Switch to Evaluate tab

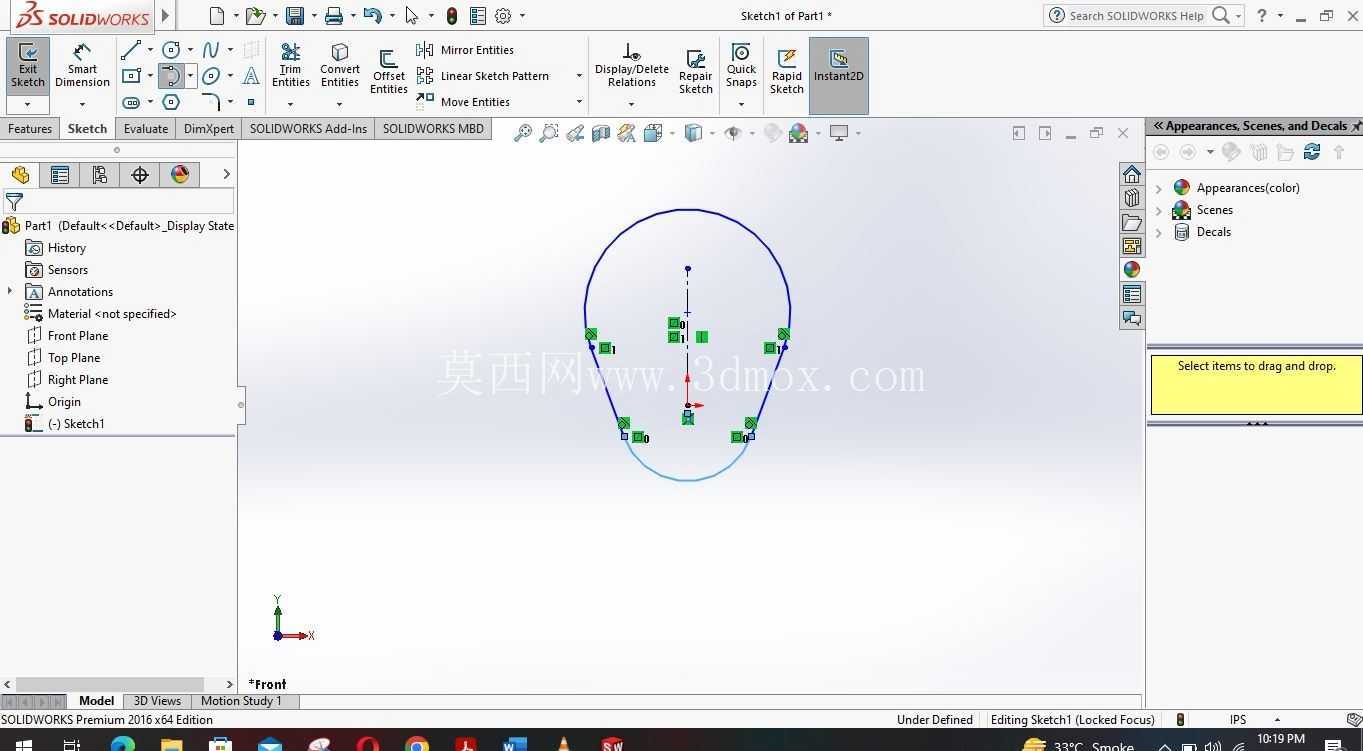[x=146, y=129]
